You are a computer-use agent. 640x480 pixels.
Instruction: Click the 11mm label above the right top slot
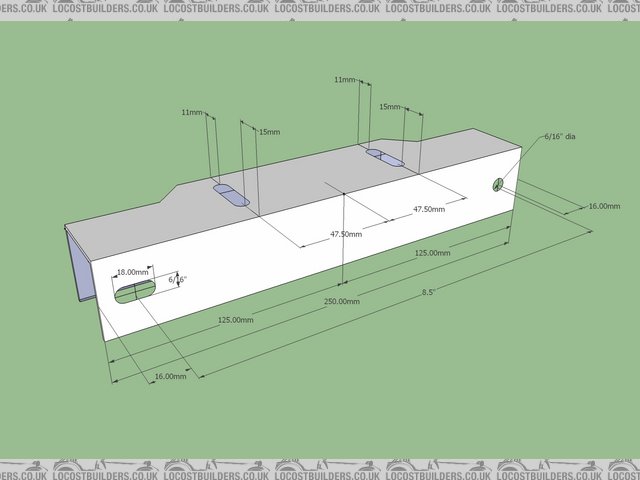[x=344, y=78]
